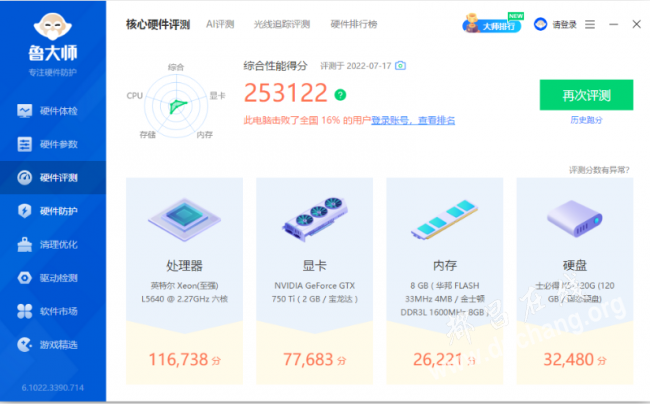Click the 内存 card title
This screenshot has height=404, width=650.
(445, 266)
